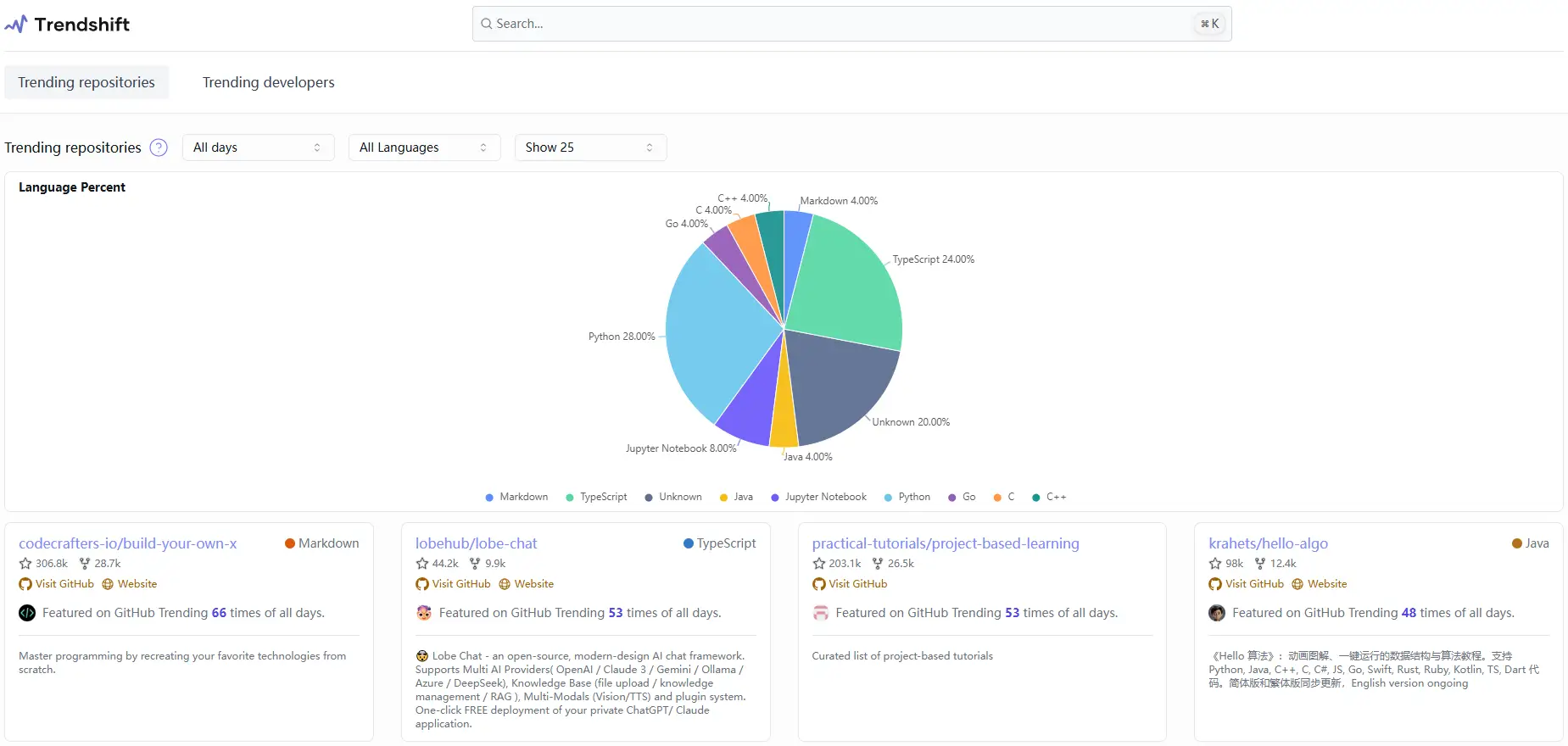Screen dimensions: 1568x746
Task: Toggle Markdown legend item in chart
Action: tap(516, 498)
